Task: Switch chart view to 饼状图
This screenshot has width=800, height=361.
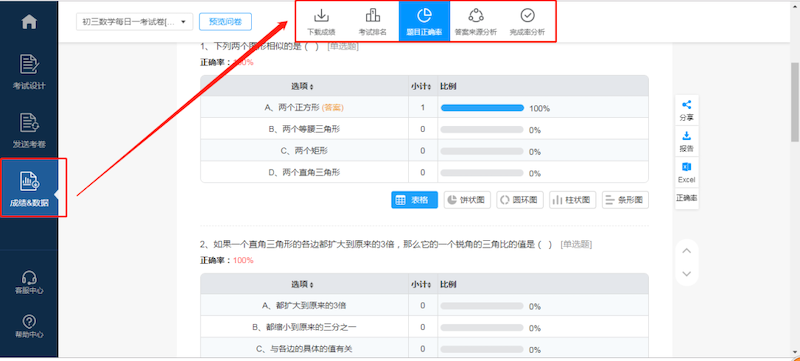Action: pos(467,200)
